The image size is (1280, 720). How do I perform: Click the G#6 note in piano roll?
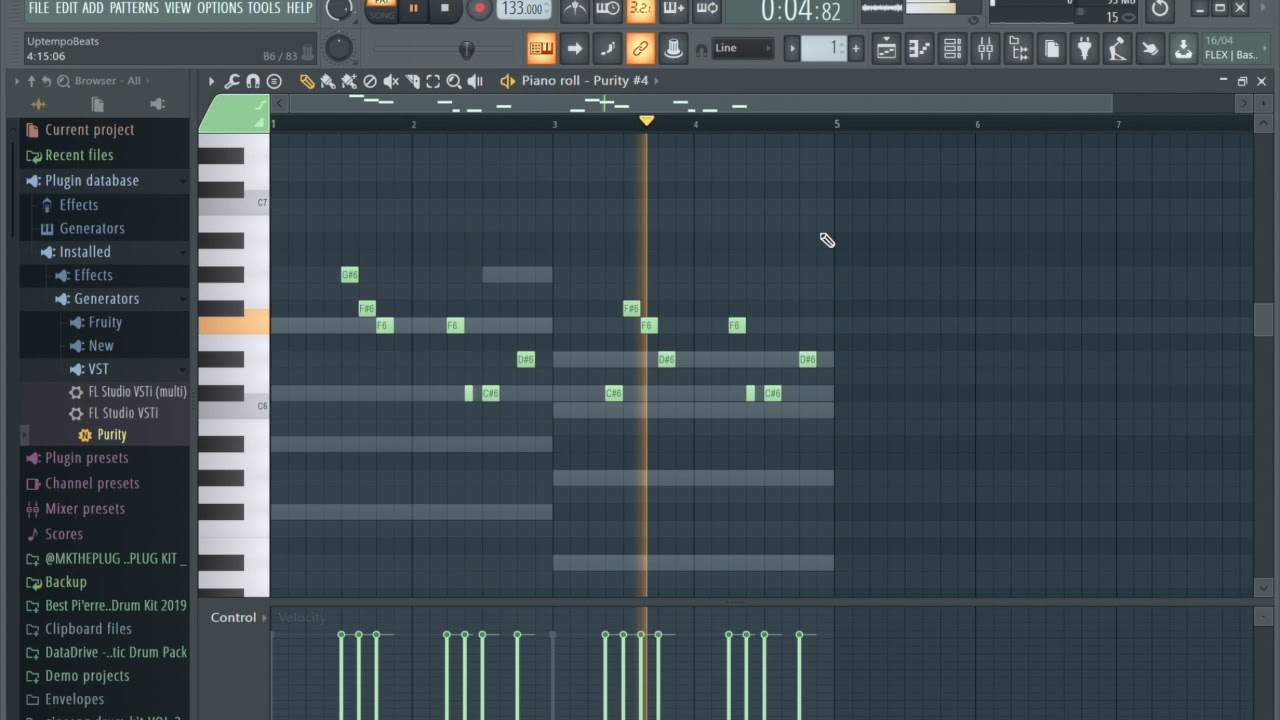[x=349, y=275]
